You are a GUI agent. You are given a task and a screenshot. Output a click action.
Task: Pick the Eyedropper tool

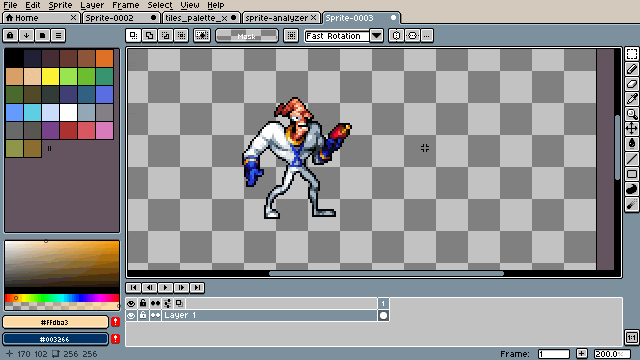pyautogui.click(x=631, y=99)
